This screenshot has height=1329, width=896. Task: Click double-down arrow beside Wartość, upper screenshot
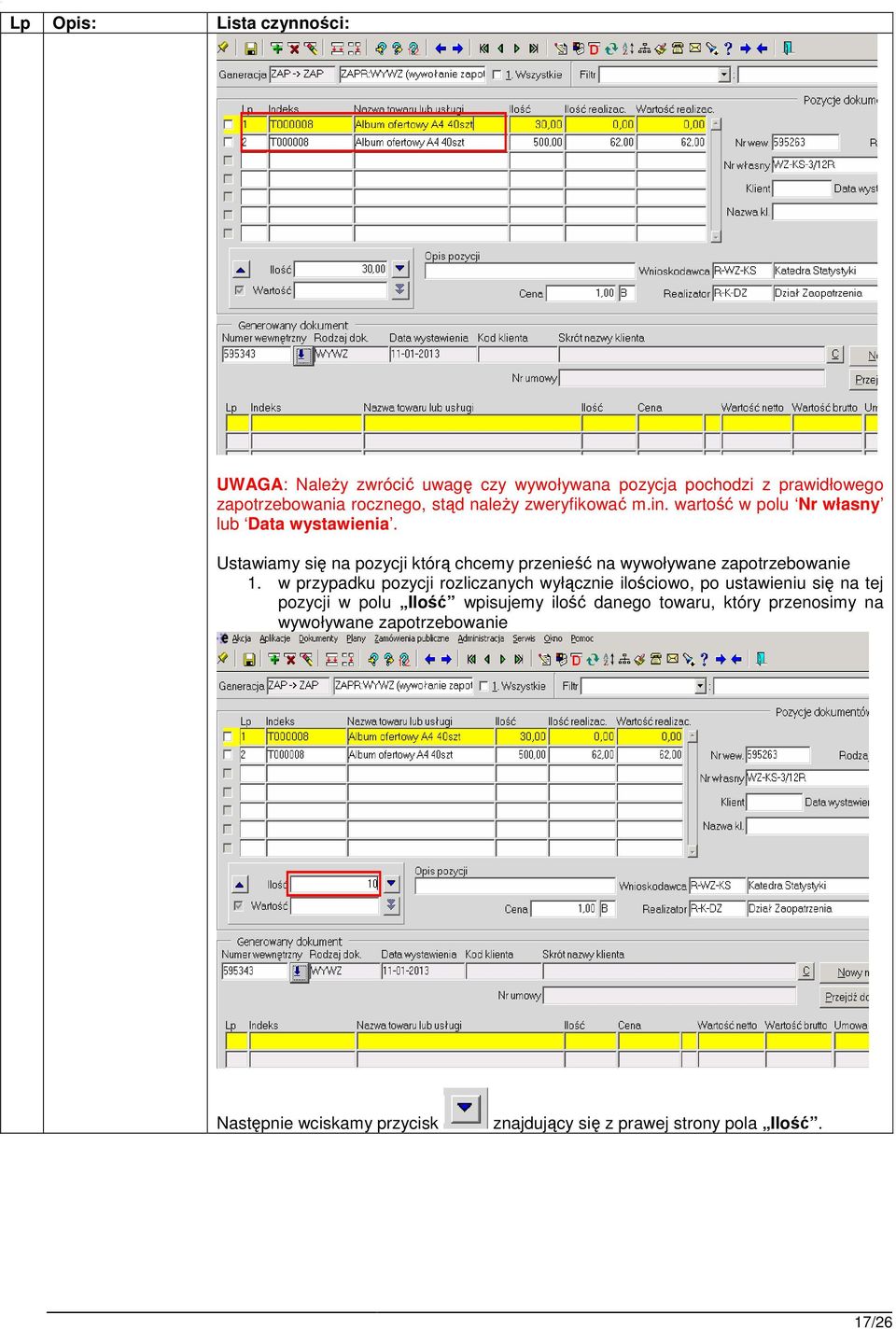tap(399, 290)
